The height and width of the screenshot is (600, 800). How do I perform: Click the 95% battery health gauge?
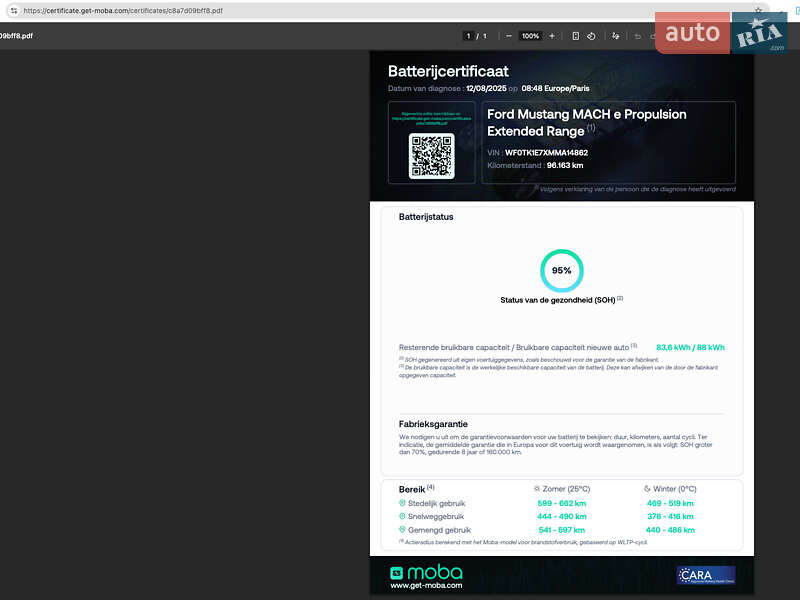point(562,271)
